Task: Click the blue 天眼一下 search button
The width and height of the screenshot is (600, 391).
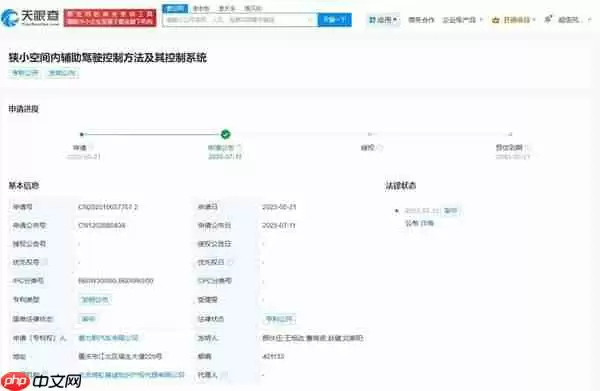Action: click(334, 20)
